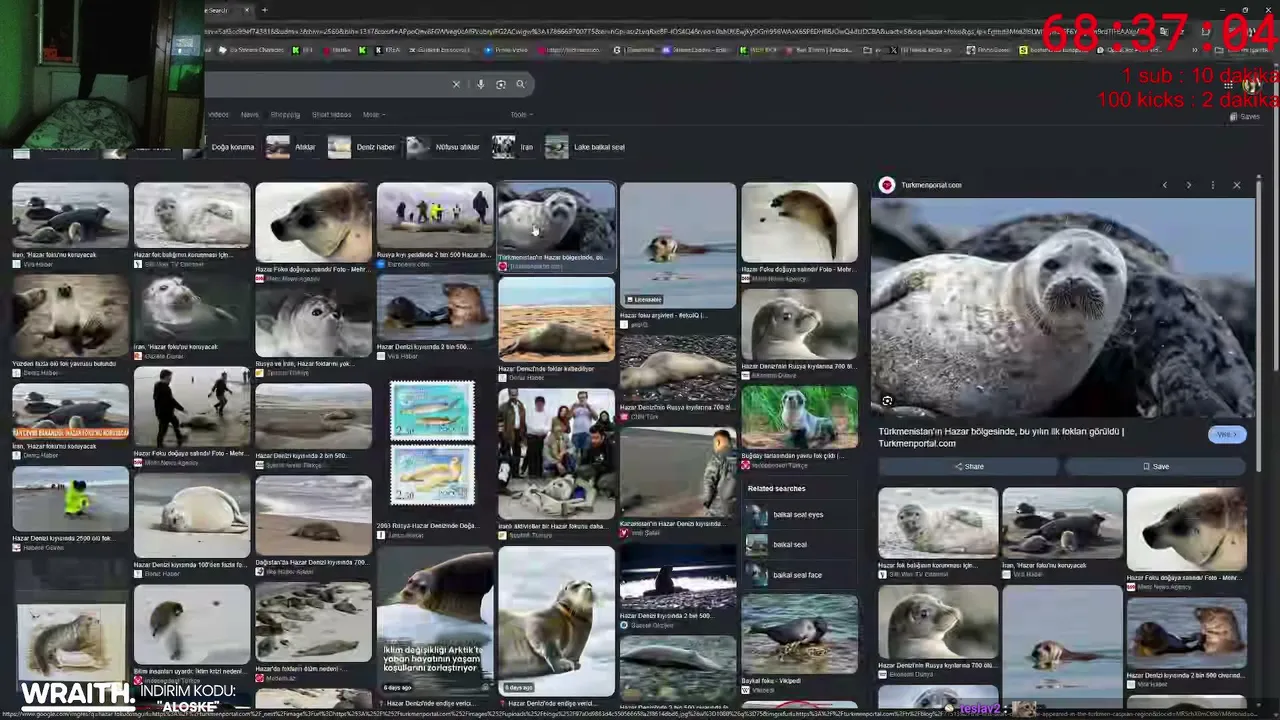Open the person in yellow jacket thumbnail
Viewport: 1280px width, 720px height.
(70, 501)
